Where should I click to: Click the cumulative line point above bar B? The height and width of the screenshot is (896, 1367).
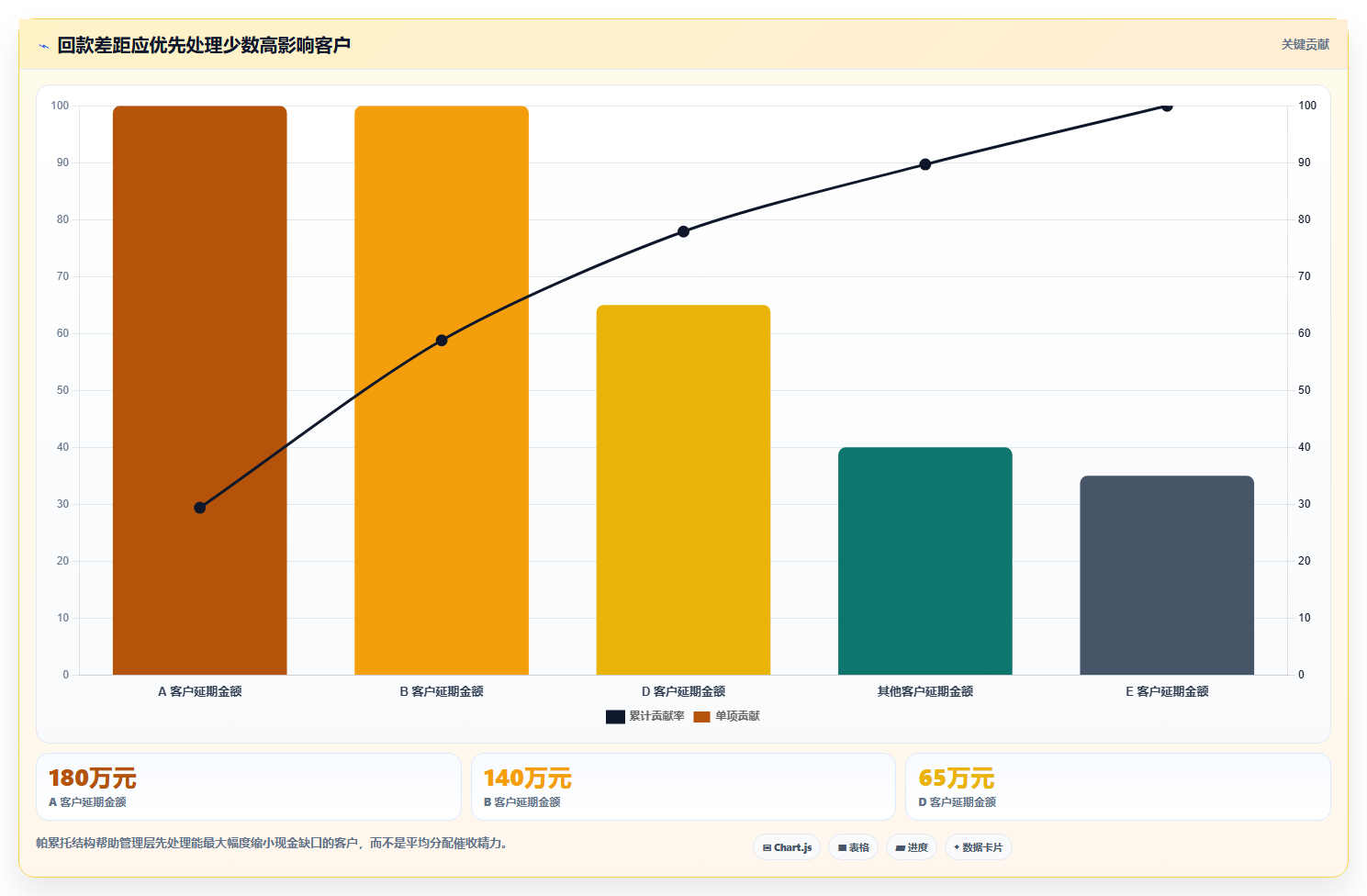pos(442,341)
